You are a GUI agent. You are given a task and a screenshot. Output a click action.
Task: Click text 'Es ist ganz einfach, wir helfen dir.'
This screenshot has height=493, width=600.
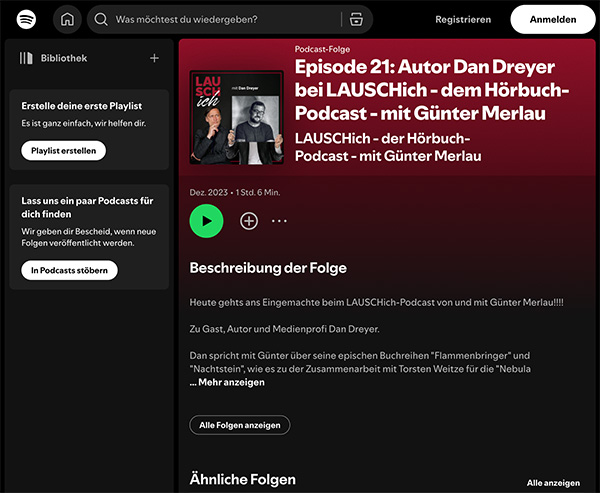[x=84, y=124]
